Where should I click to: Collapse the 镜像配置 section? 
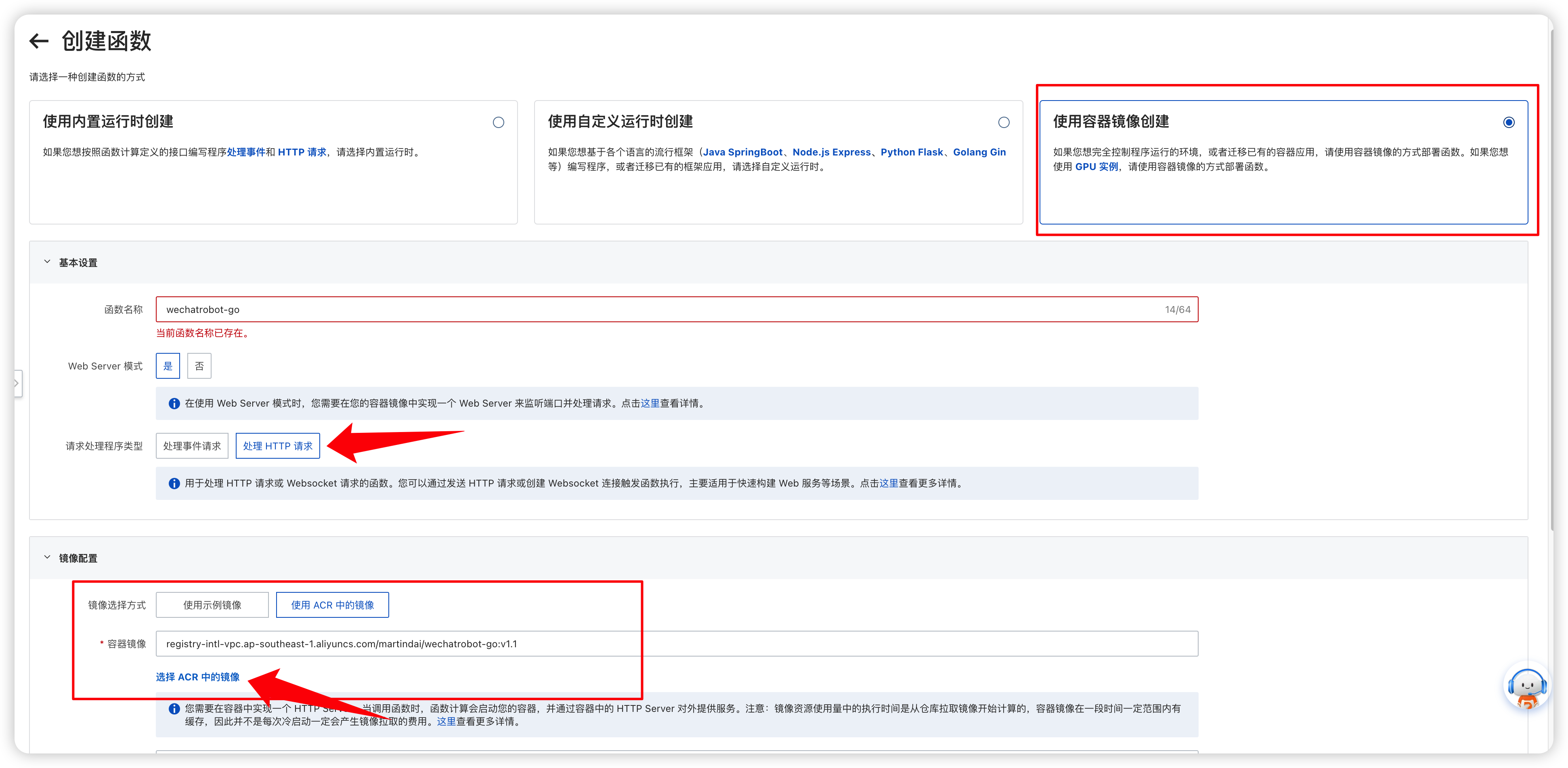48,557
